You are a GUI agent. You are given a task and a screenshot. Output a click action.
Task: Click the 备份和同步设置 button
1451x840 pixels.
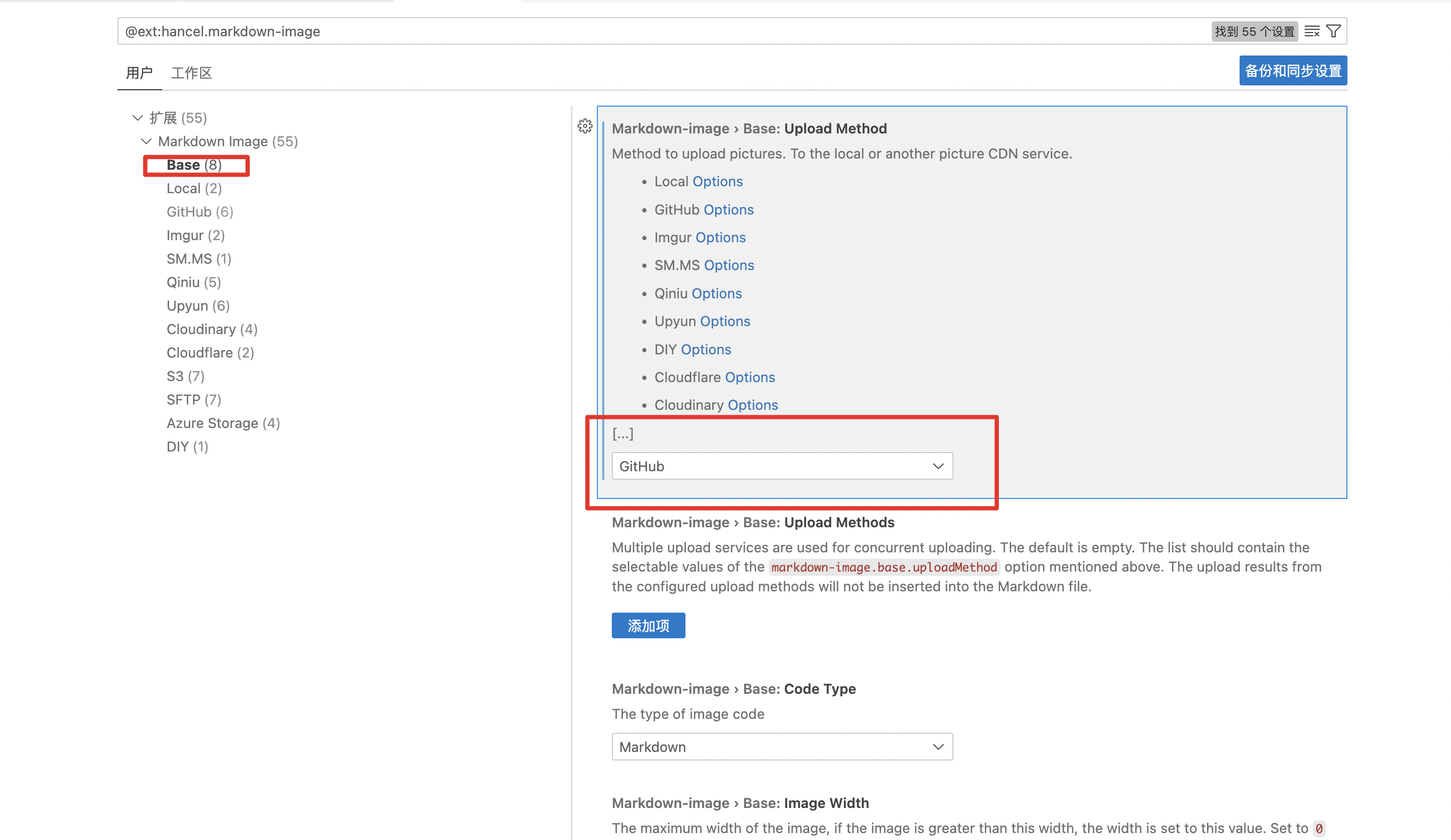click(x=1292, y=71)
